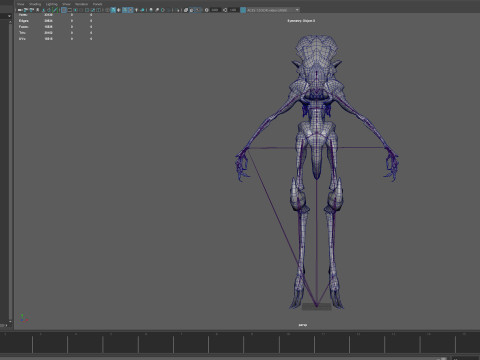Open the Panels menu
480x360 pixels.
[x=97, y=4]
